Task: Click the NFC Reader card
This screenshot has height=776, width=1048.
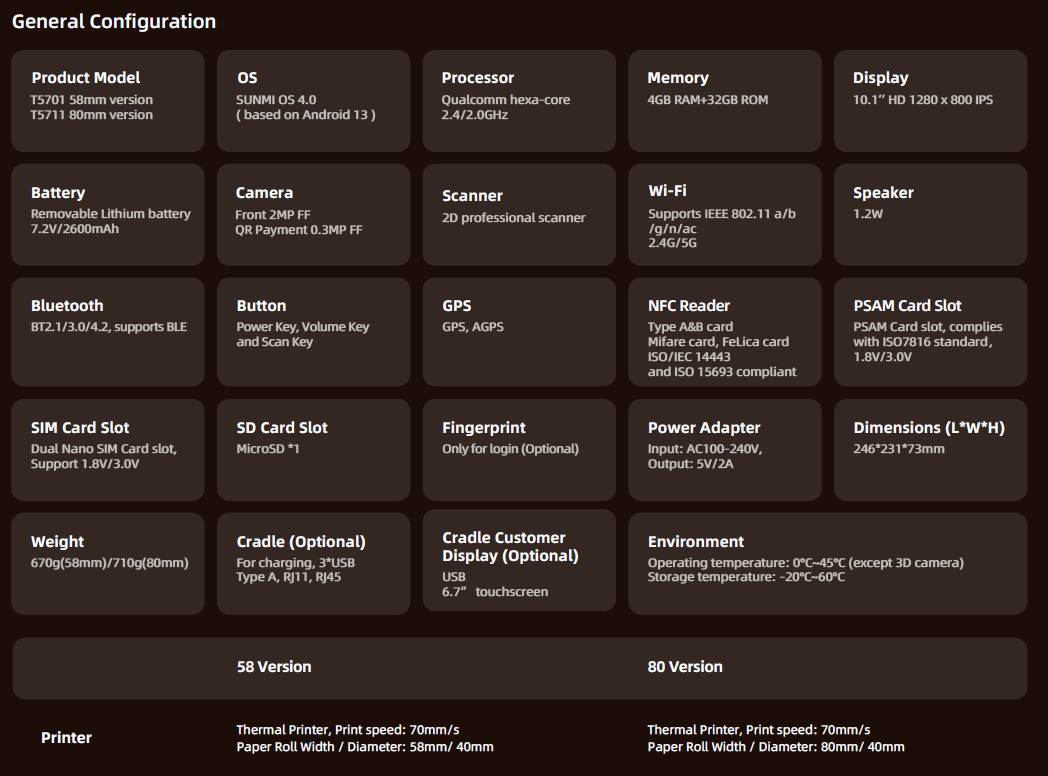Action: [x=725, y=331]
